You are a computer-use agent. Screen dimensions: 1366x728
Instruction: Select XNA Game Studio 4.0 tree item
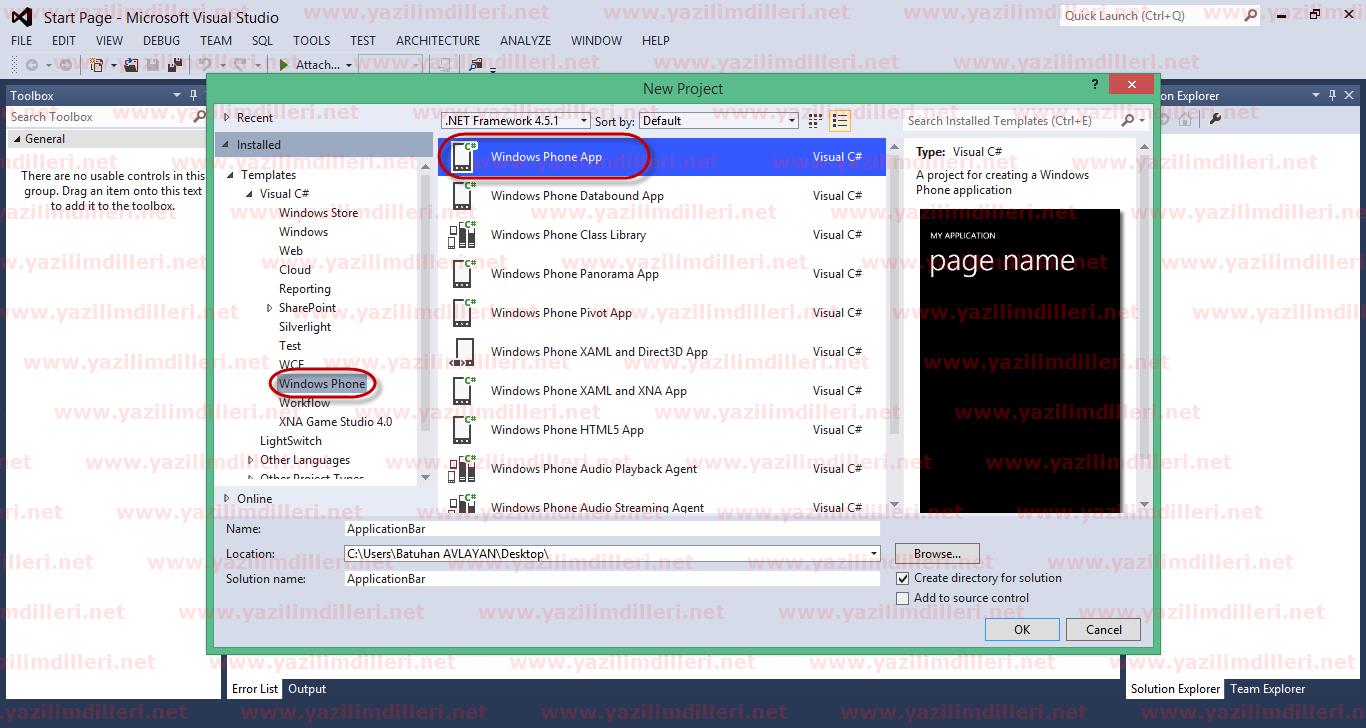[x=335, y=422]
